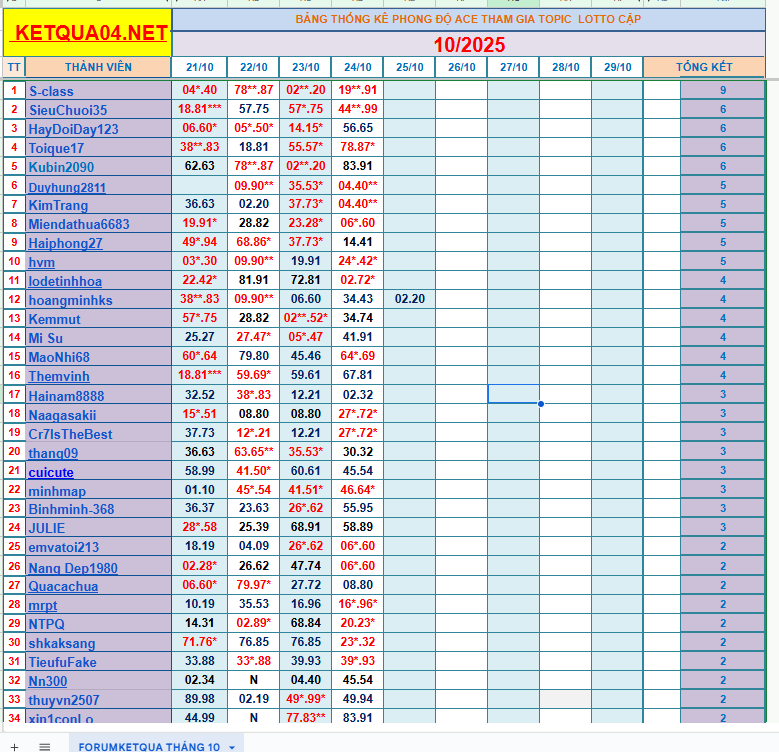Open the Nang Dep1980 profile link
The height and width of the screenshot is (752, 779).
(x=73, y=568)
